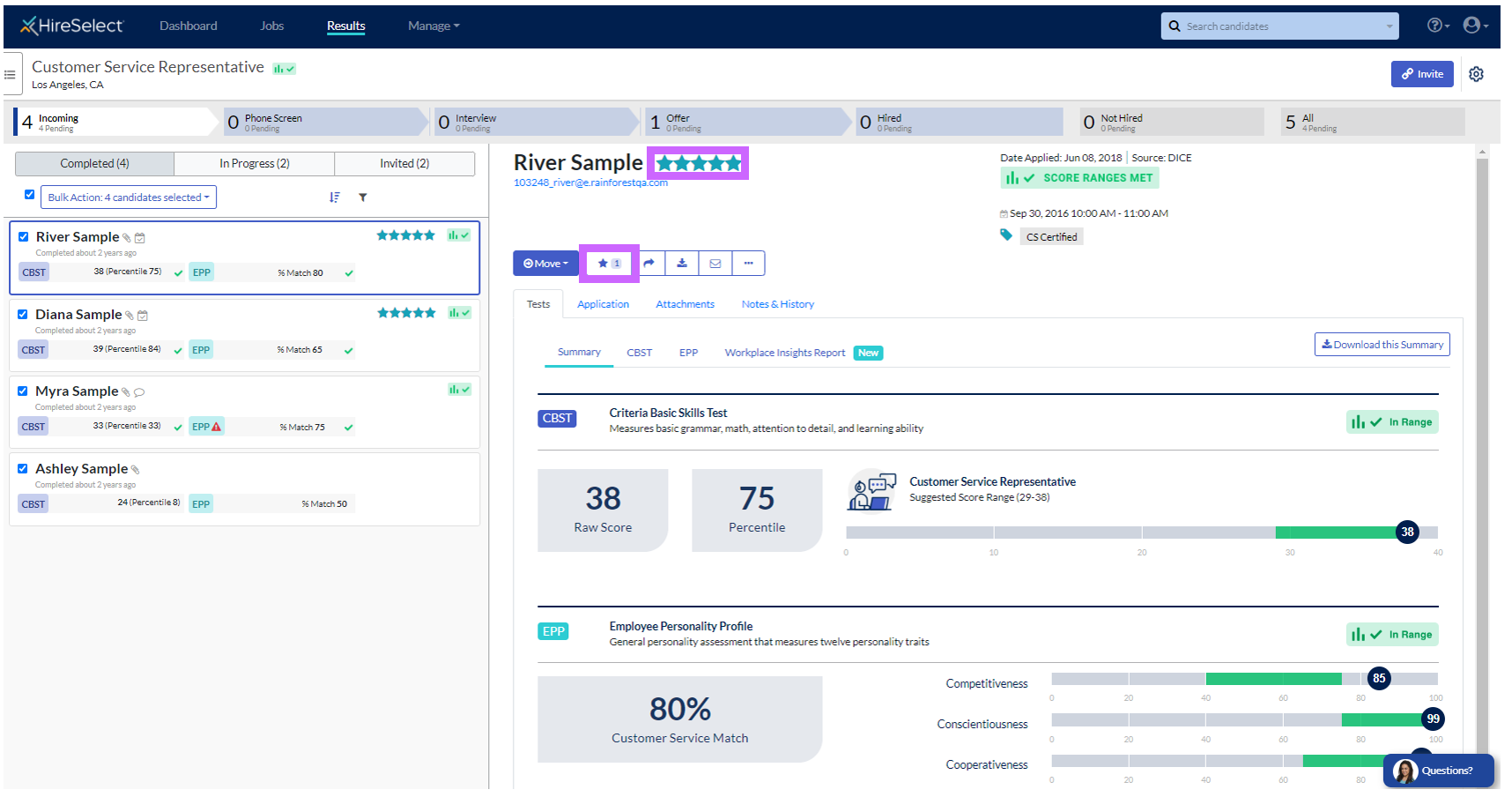The height and width of the screenshot is (797, 1512).
Task: Click the score-range badge beside job title
Action: [x=284, y=69]
